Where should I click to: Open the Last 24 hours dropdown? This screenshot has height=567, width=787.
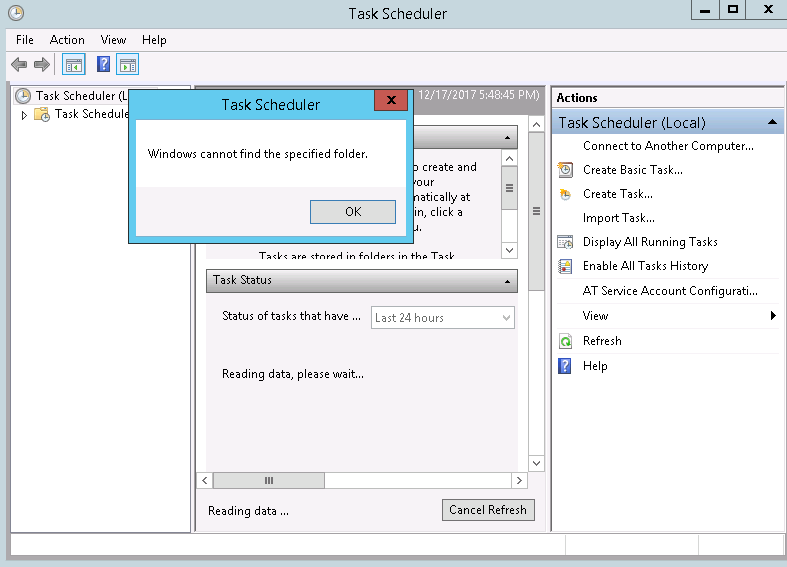(442, 318)
